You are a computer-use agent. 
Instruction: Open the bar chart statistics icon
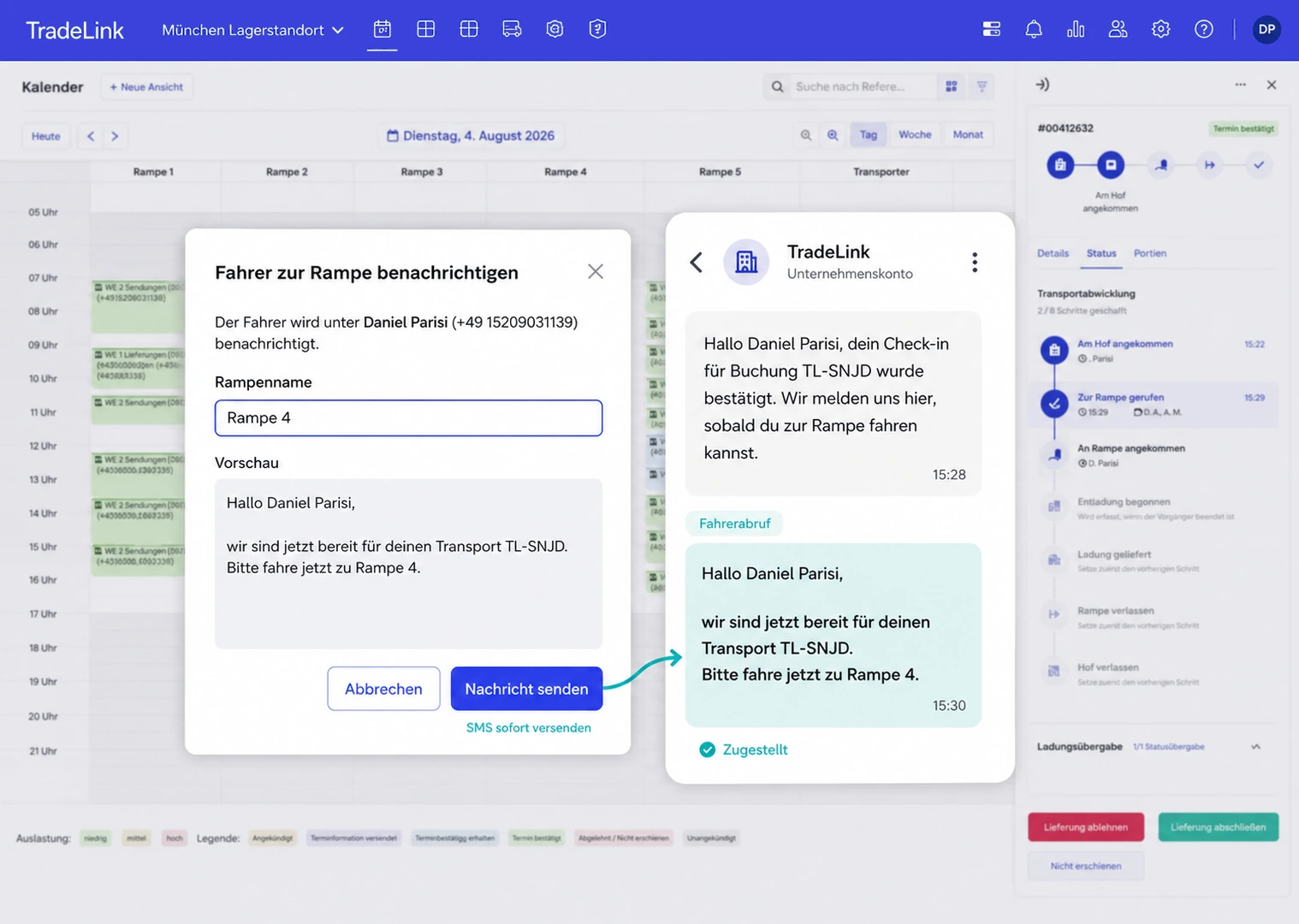[x=1076, y=29]
